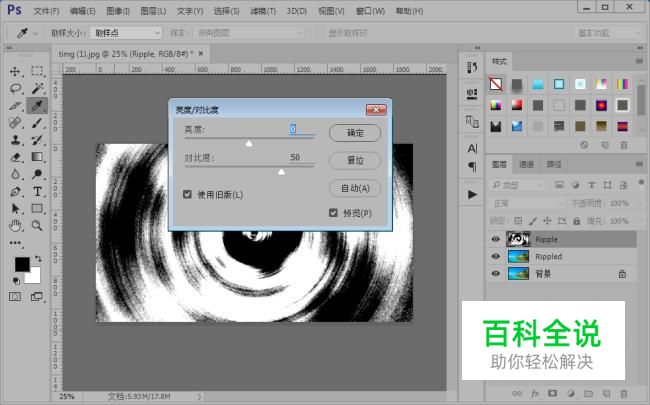The height and width of the screenshot is (405, 650).
Task: Switch to the Channels tab
Action: (x=526, y=165)
